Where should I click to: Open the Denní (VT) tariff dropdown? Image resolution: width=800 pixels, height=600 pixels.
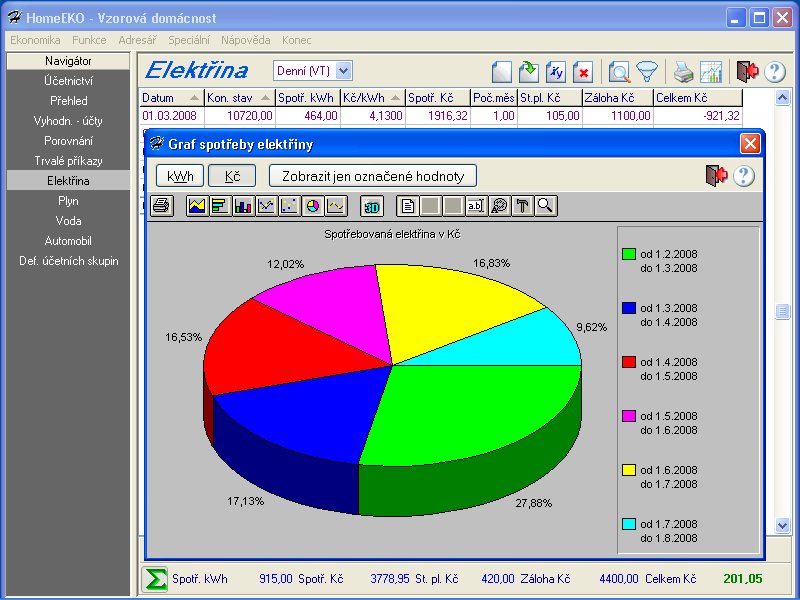click(344, 71)
